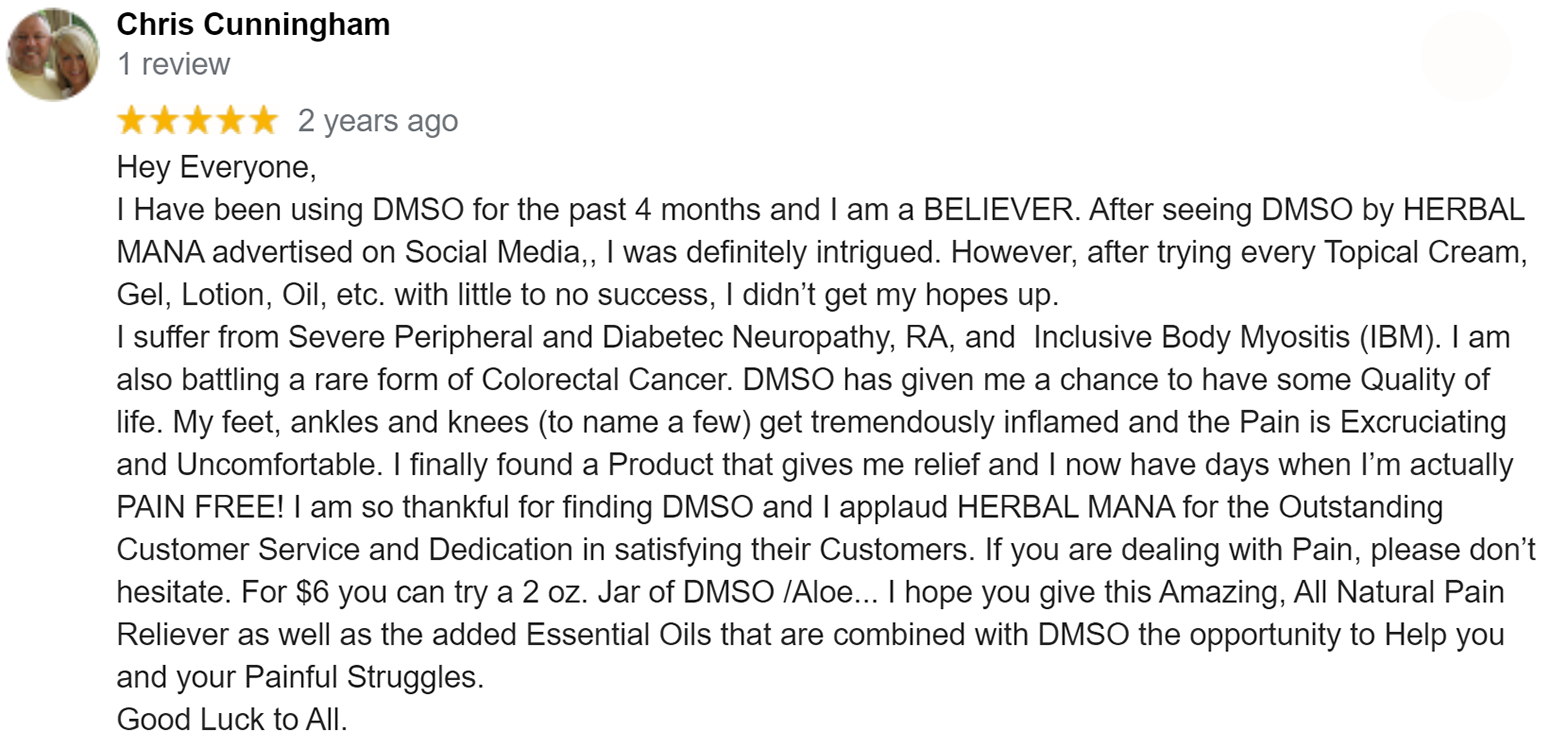The height and width of the screenshot is (748, 1550).
Task: Click the "PAIN FREE!" text
Action: (x=200, y=508)
